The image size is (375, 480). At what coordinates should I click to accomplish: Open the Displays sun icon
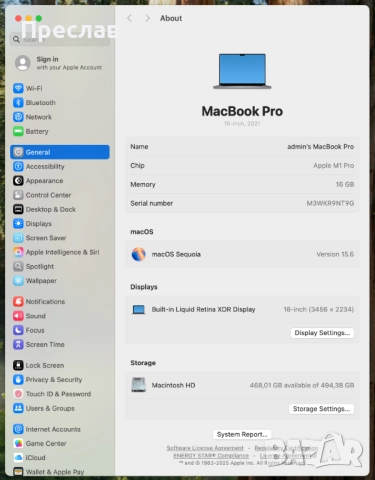point(18,224)
